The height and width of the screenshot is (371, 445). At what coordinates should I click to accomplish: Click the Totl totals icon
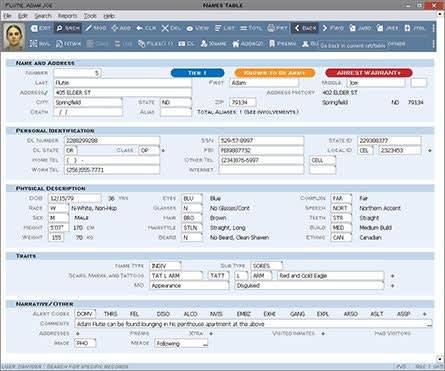click(x=251, y=28)
